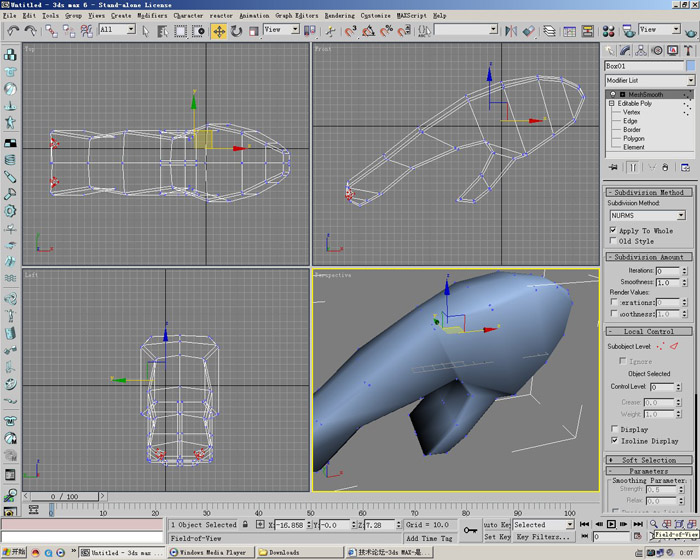Viewport: 700px width, 560px height.
Task: Open the Modifier List dropdown
Action: click(x=690, y=81)
